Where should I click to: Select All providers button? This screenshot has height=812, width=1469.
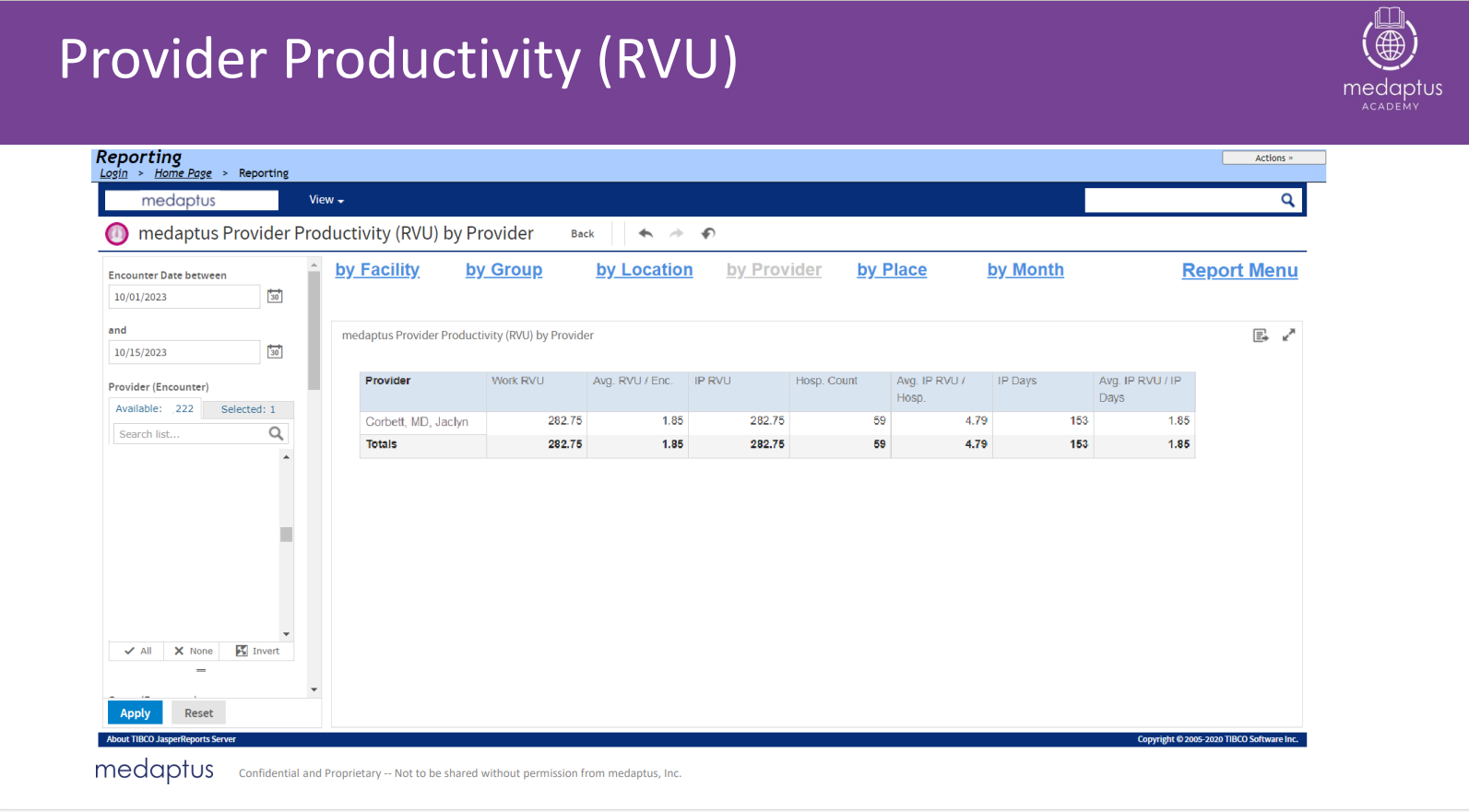click(x=136, y=651)
